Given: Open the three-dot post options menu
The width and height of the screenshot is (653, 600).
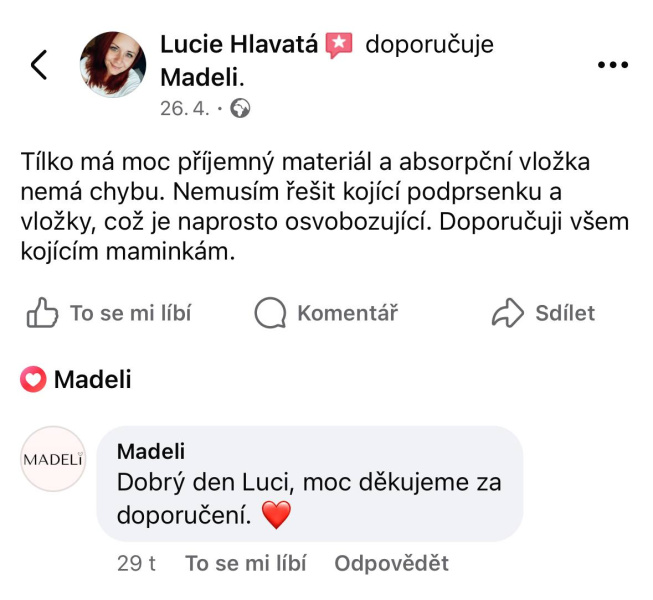Looking at the screenshot, I should tap(612, 65).
